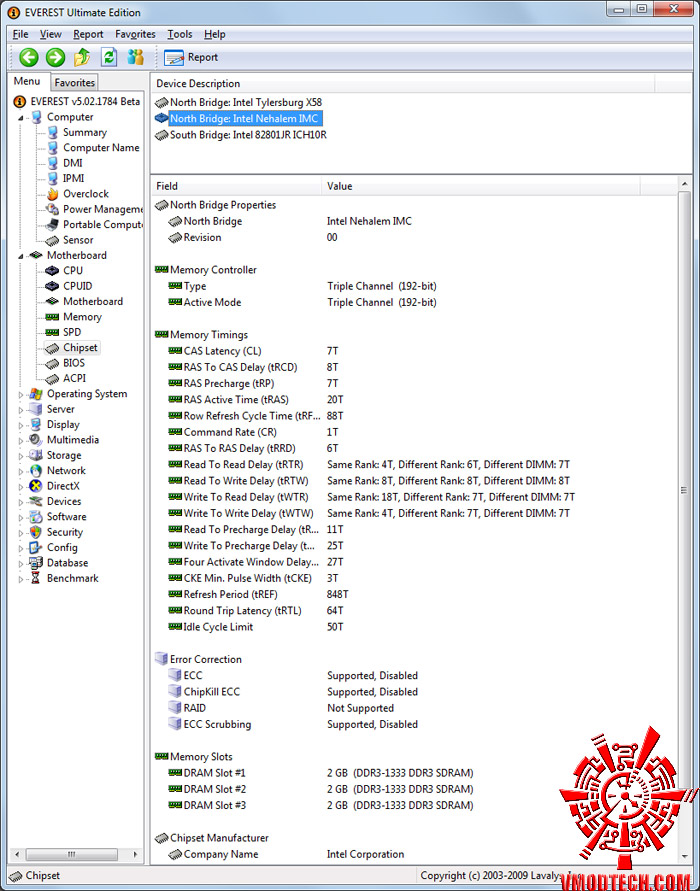Image resolution: width=700 pixels, height=891 pixels.
Task: Open the File menu
Action: coord(20,34)
